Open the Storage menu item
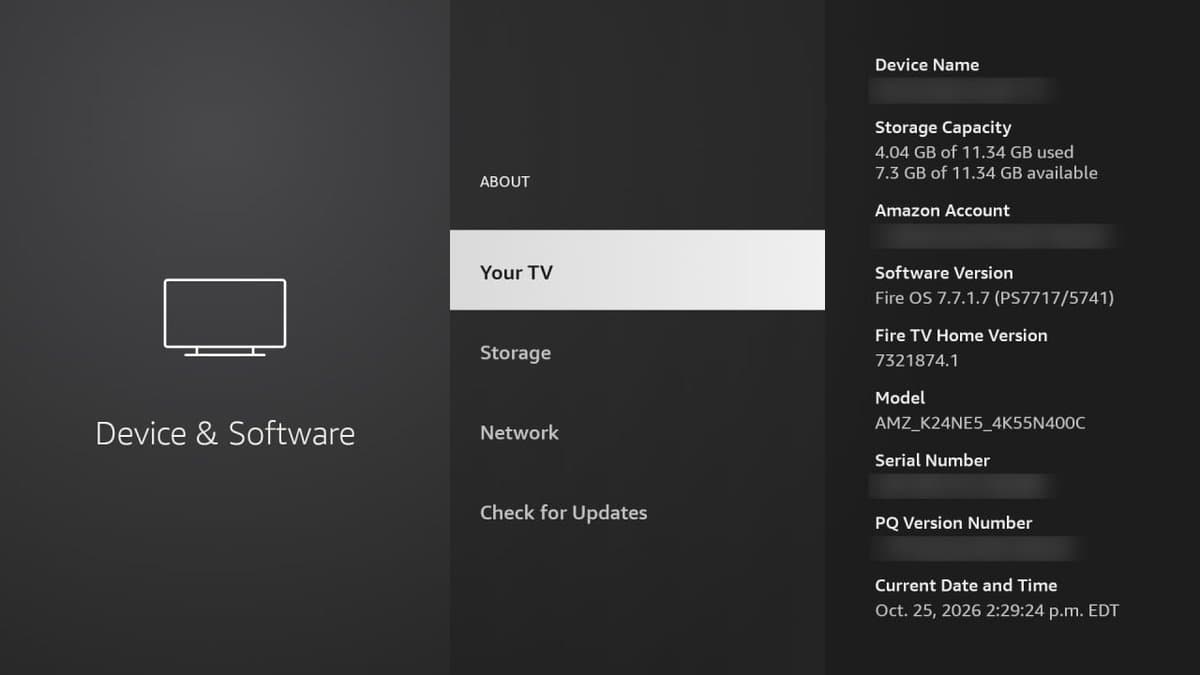 click(x=637, y=353)
